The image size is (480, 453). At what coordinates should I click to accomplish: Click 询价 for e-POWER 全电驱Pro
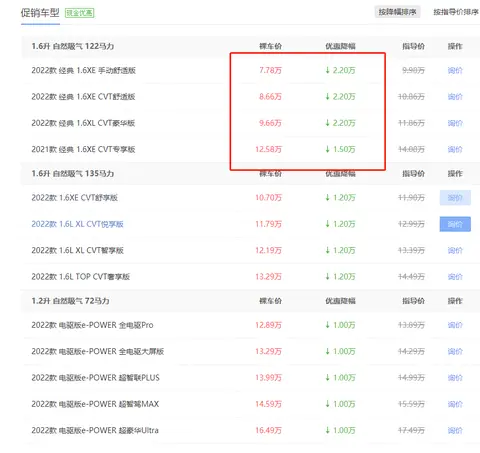455,325
